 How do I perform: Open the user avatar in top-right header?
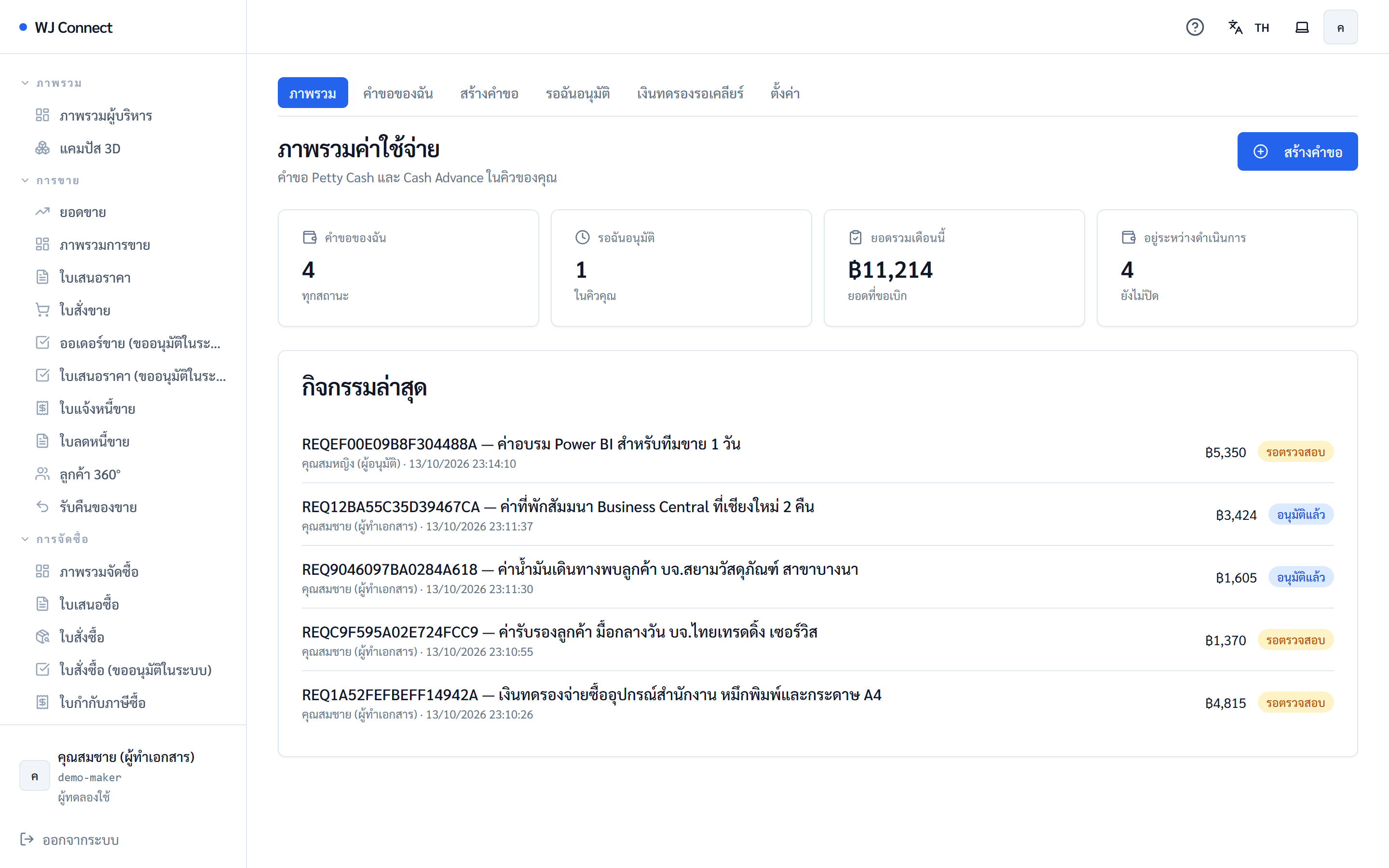point(1340,27)
